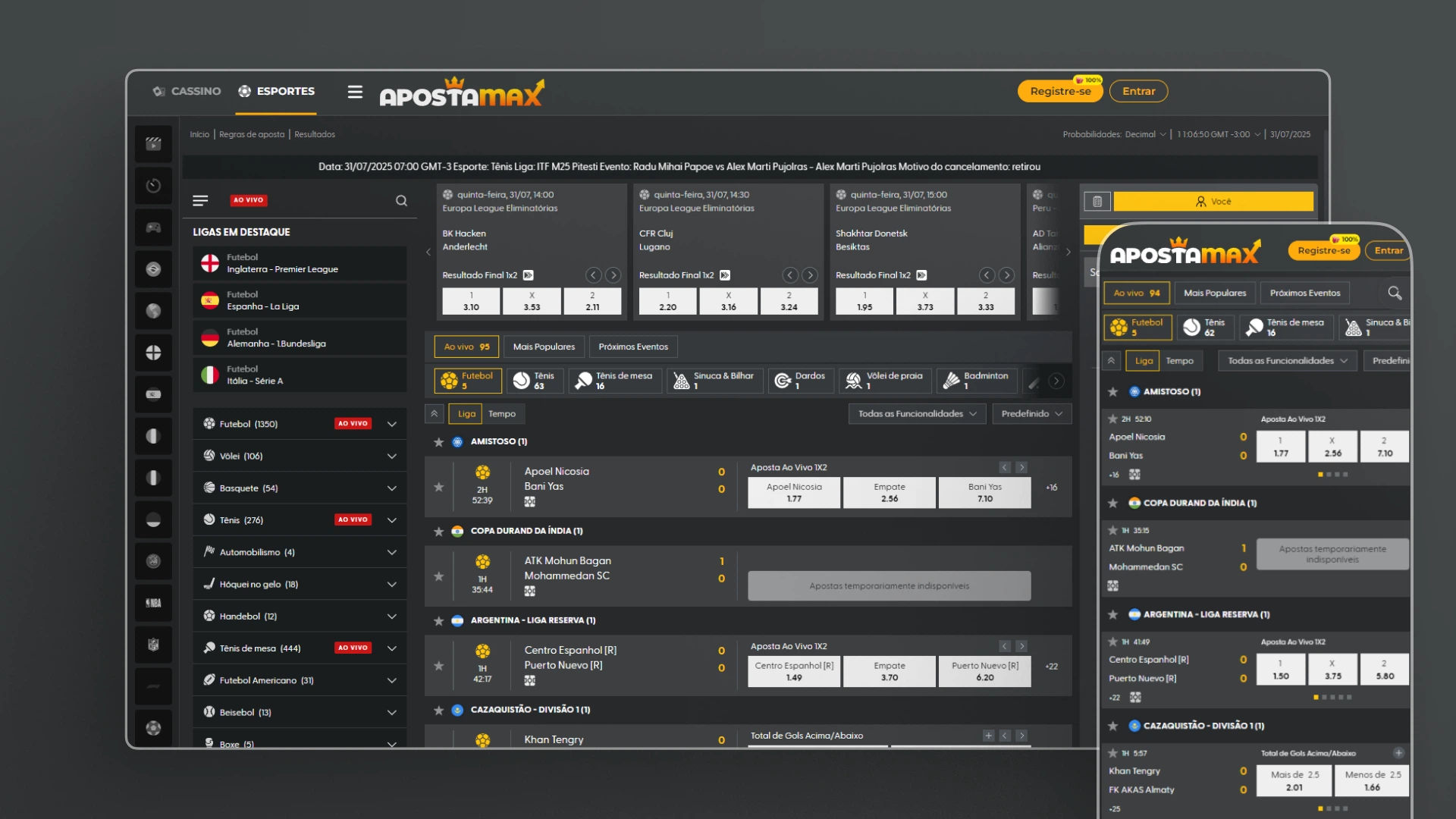The width and height of the screenshot is (1456, 819).
Task: Select the Dardos sport filter icon
Action: click(x=783, y=381)
